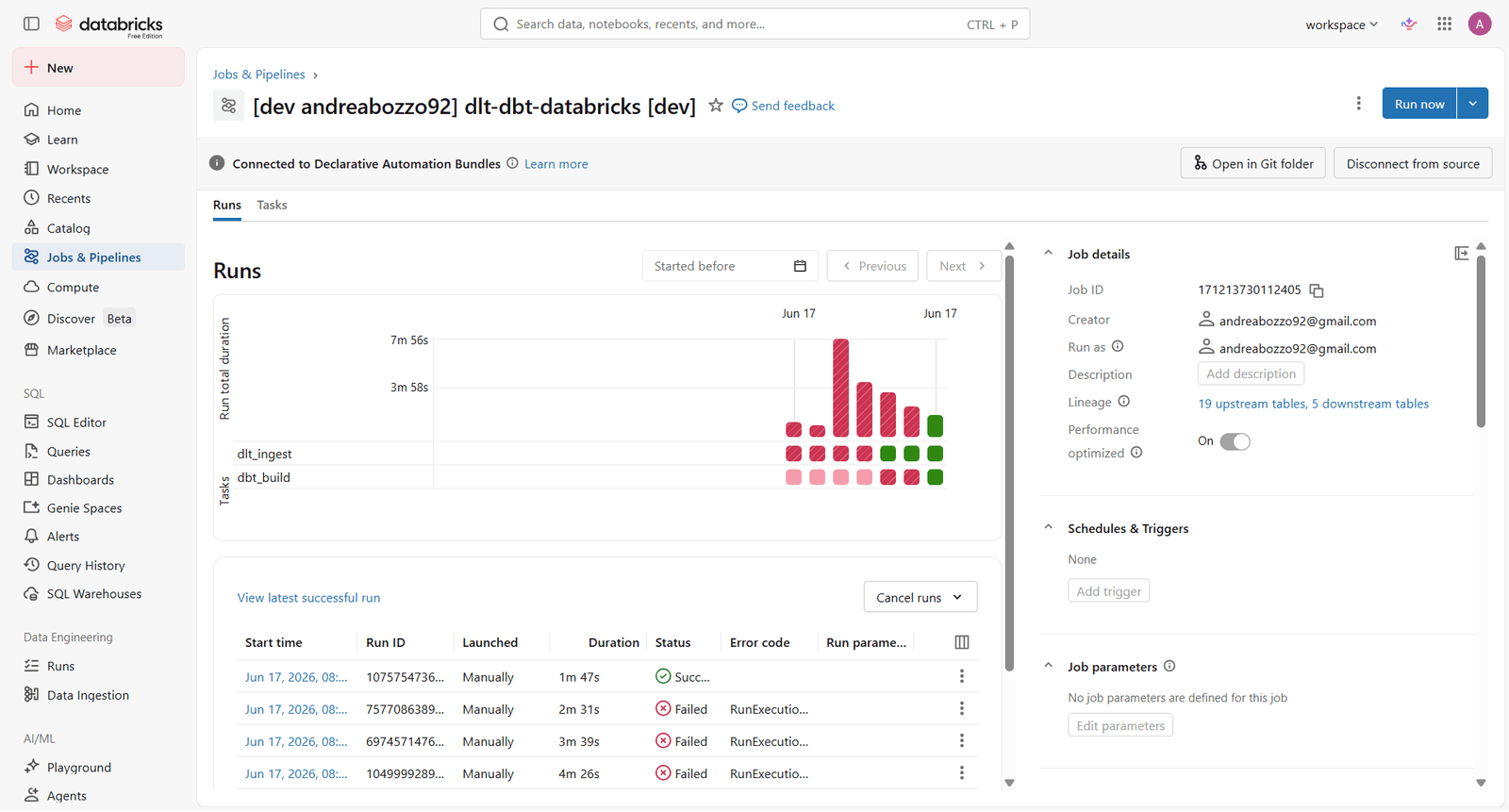Click the Run now button
1509x812 pixels.
coord(1419,103)
